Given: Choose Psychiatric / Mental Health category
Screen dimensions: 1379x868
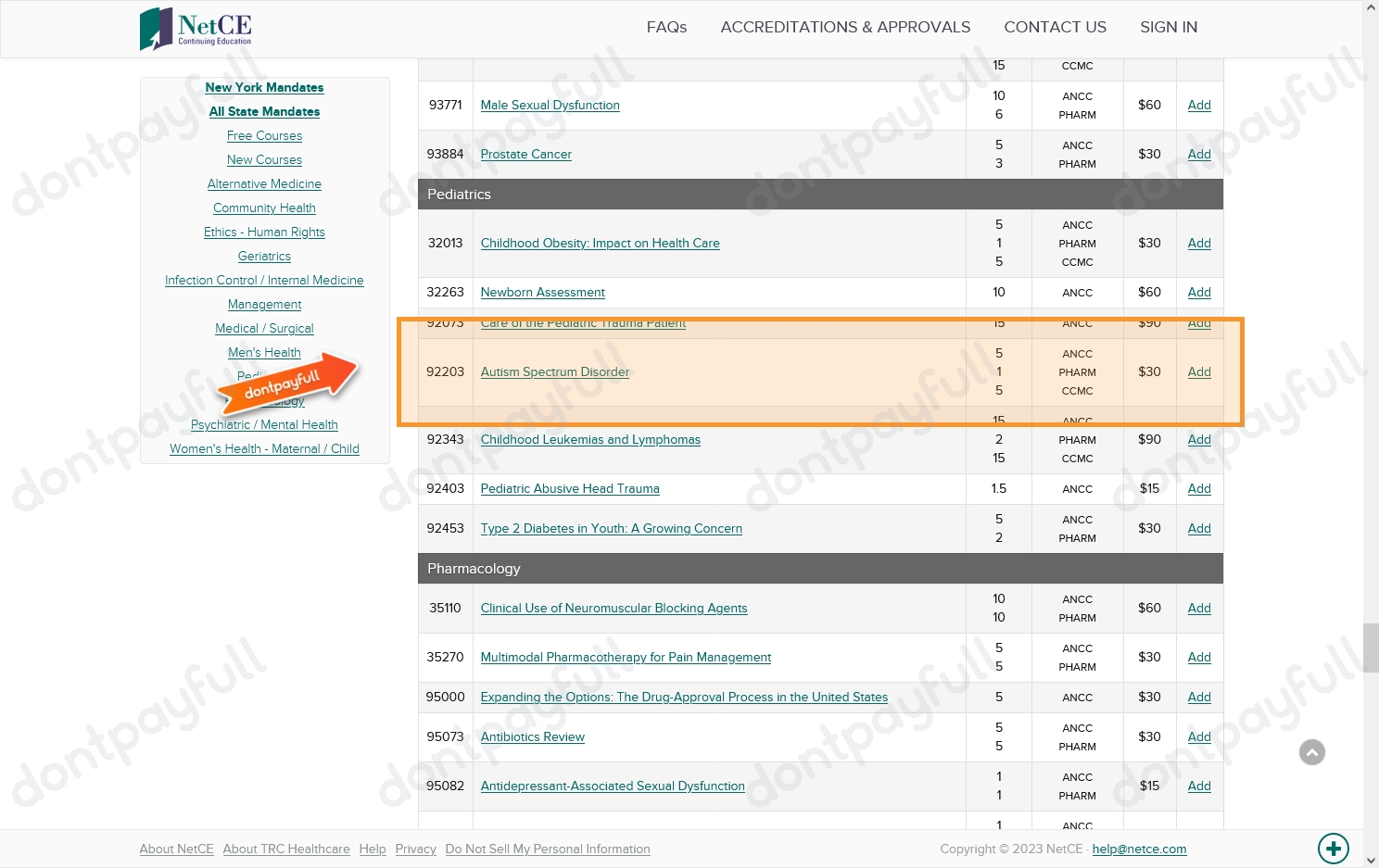Looking at the screenshot, I should (x=264, y=424).
